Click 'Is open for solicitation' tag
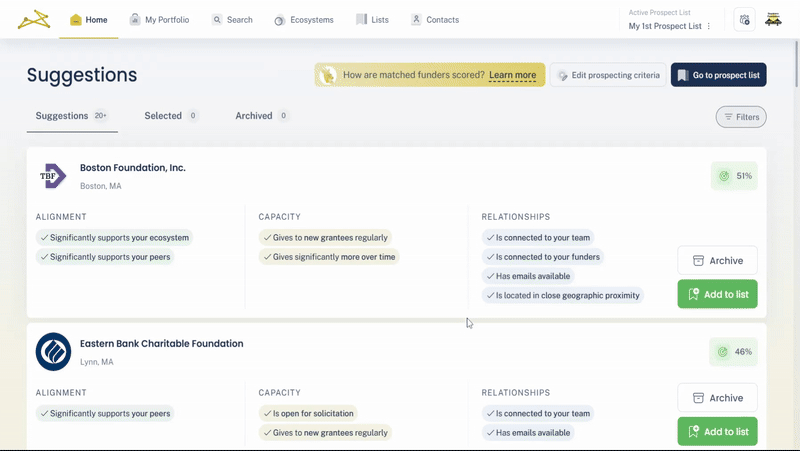The image size is (800, 451). tap(308, 414)
